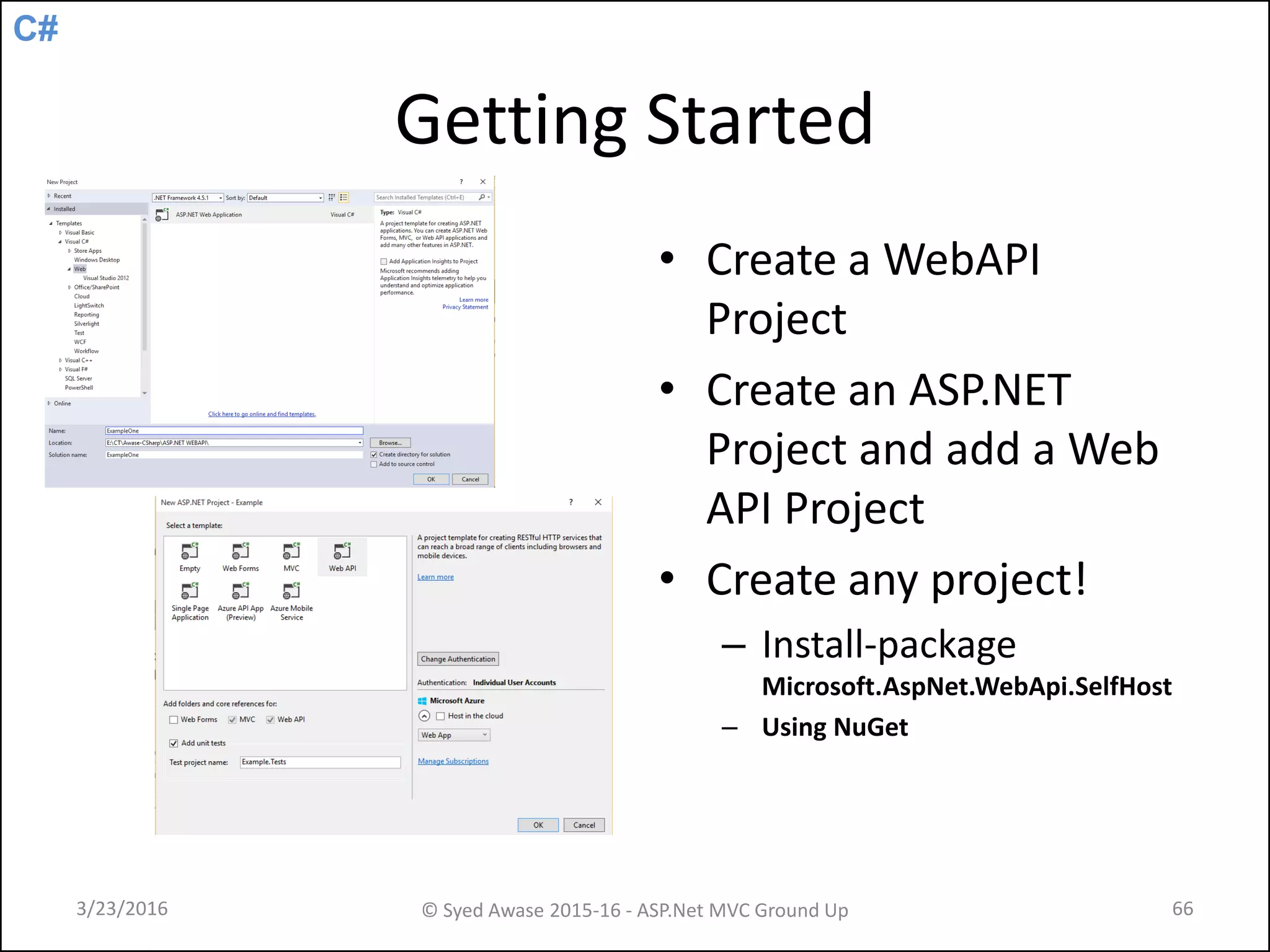Select the Web tree node

[80, 269]
